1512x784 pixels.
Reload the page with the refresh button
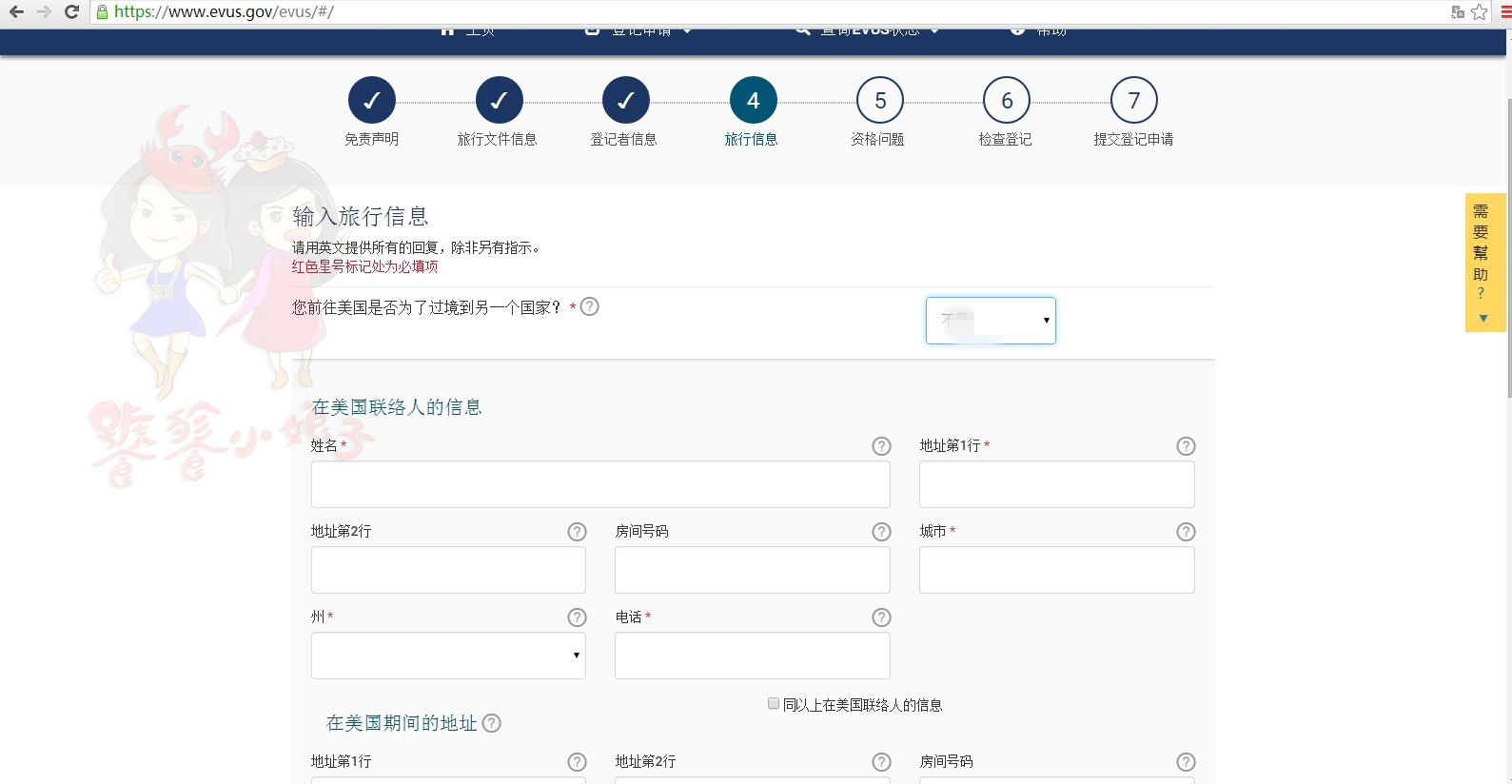71,11
